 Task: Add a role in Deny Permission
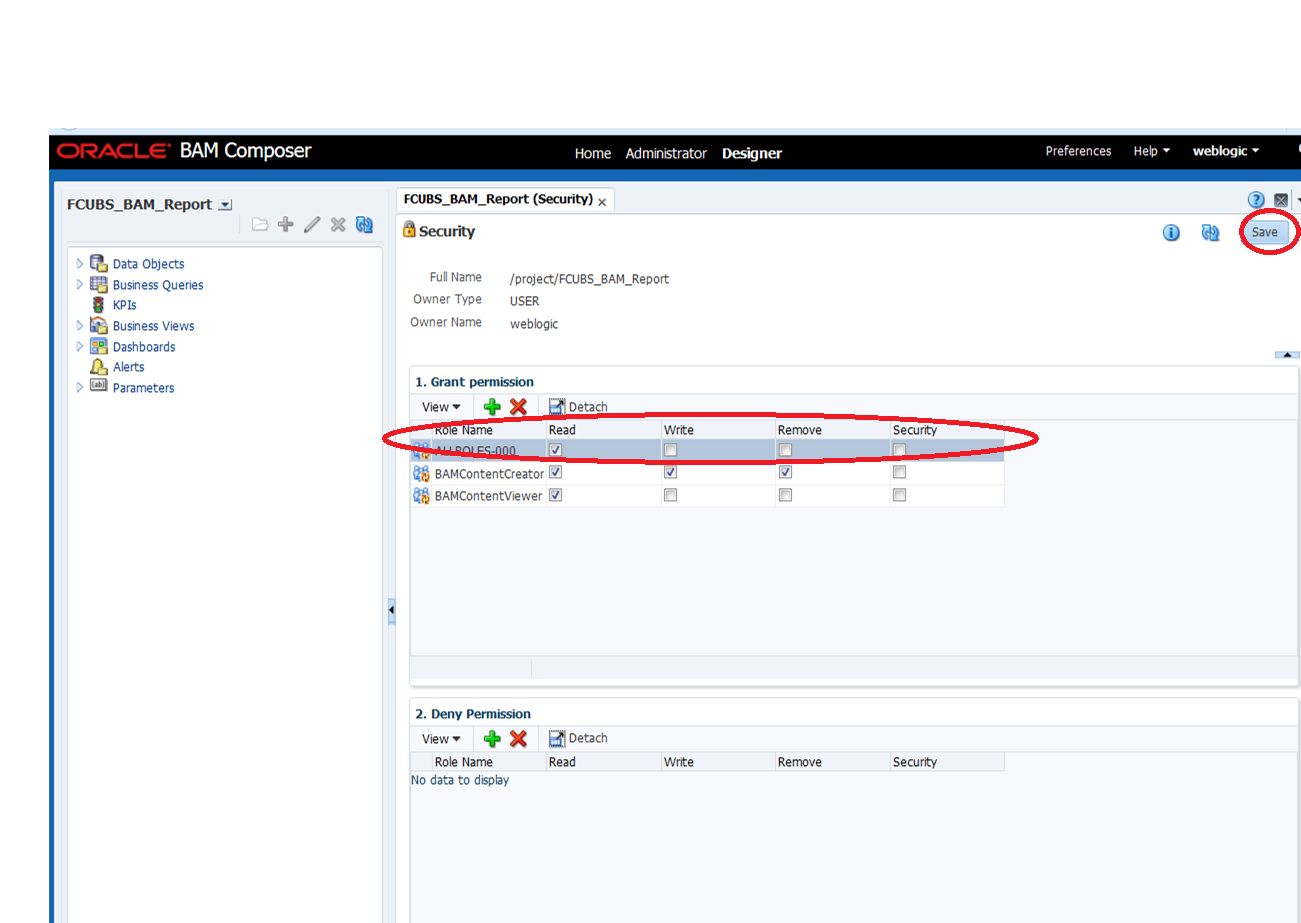point(492,739)
